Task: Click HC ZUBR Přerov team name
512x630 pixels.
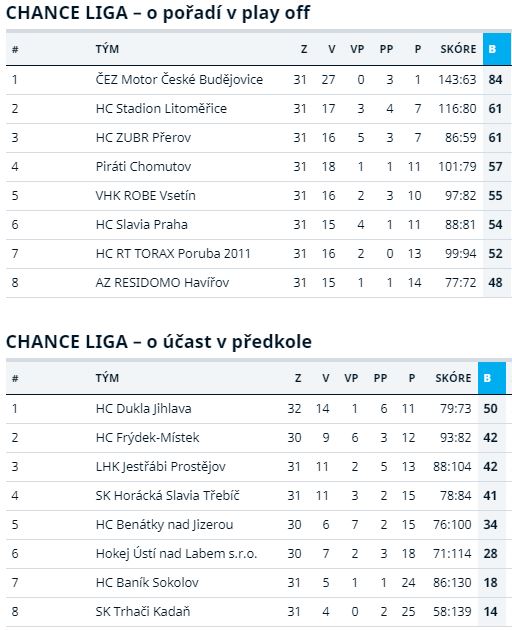Action: [x=143, y=137]
